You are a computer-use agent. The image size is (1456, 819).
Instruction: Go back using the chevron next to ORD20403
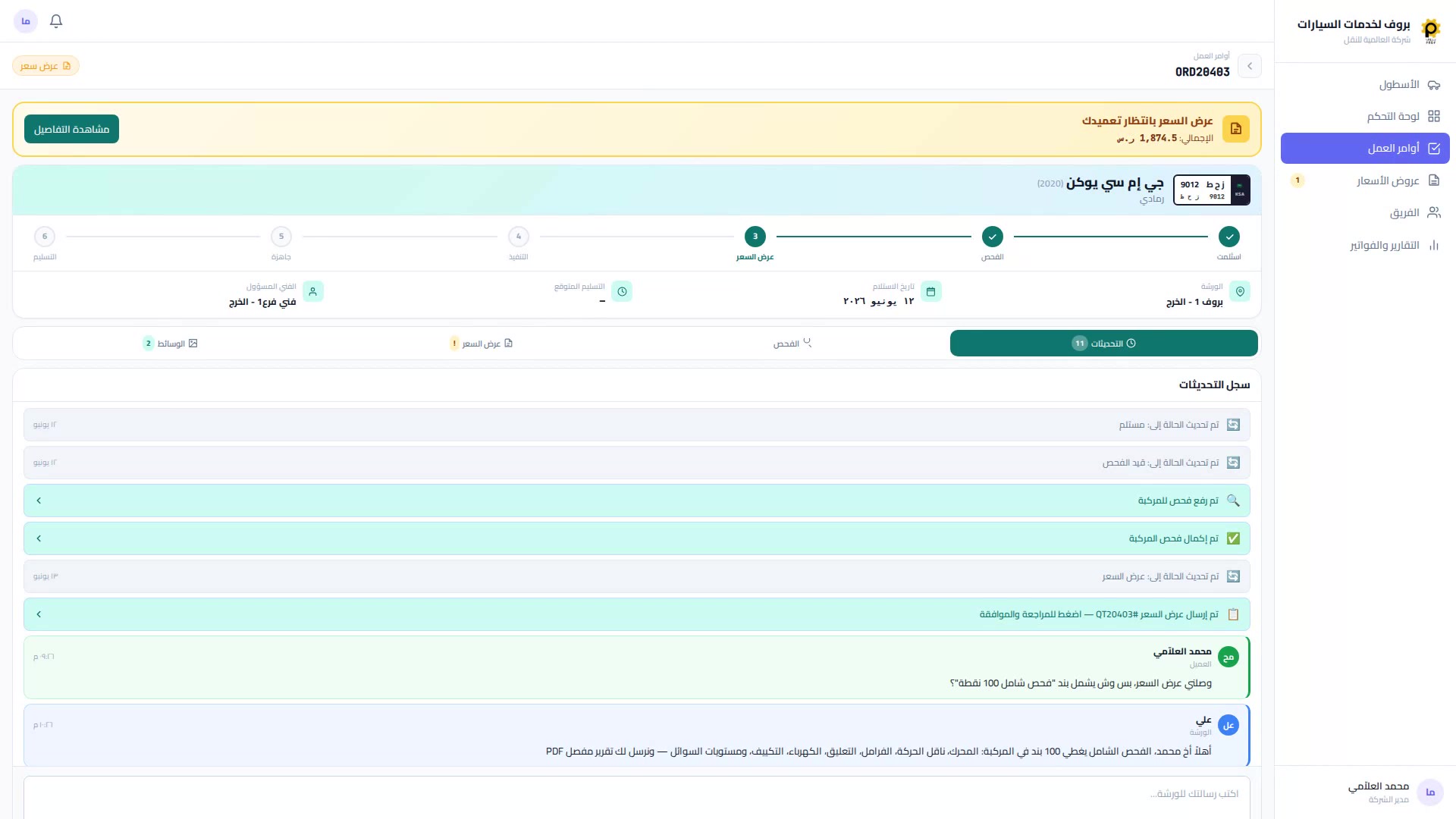pos(1250,66)
